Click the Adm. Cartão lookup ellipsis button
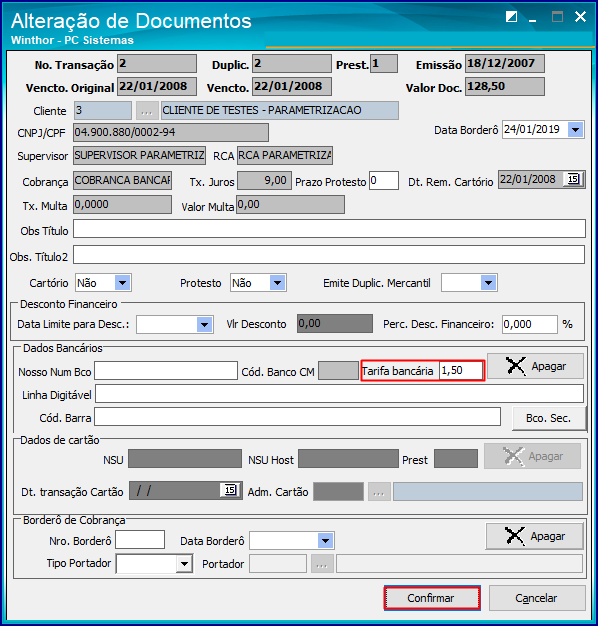 tap(379, 491)
